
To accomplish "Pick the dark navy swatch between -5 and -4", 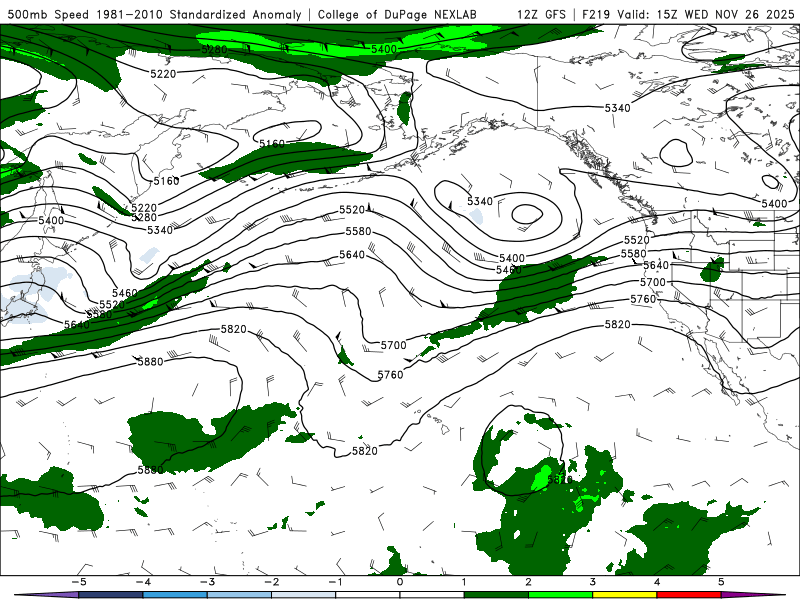I will [111, 595].
